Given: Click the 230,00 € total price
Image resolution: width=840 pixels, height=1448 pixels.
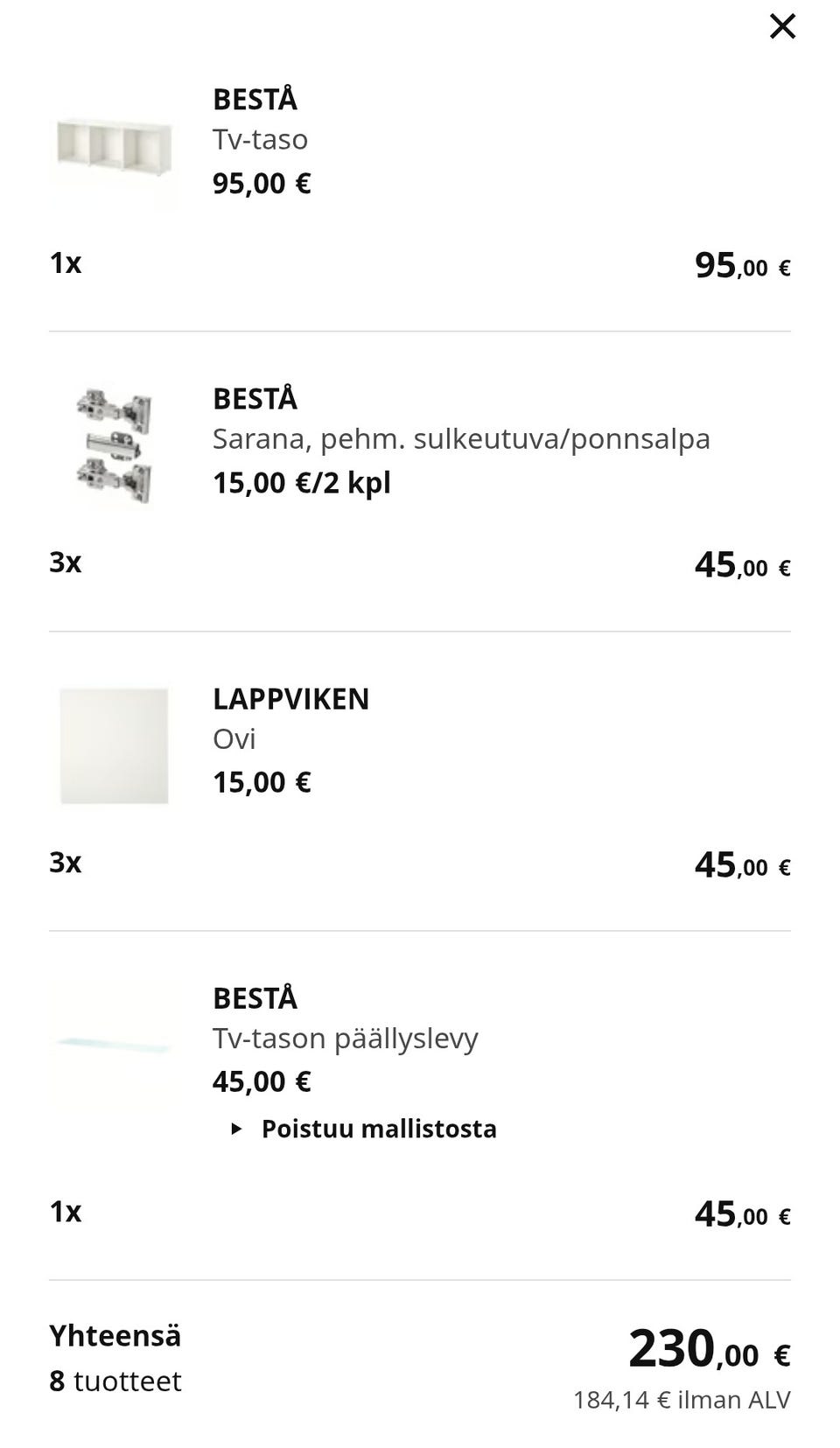Looking at the screenshot, I should click(709, 1350).
